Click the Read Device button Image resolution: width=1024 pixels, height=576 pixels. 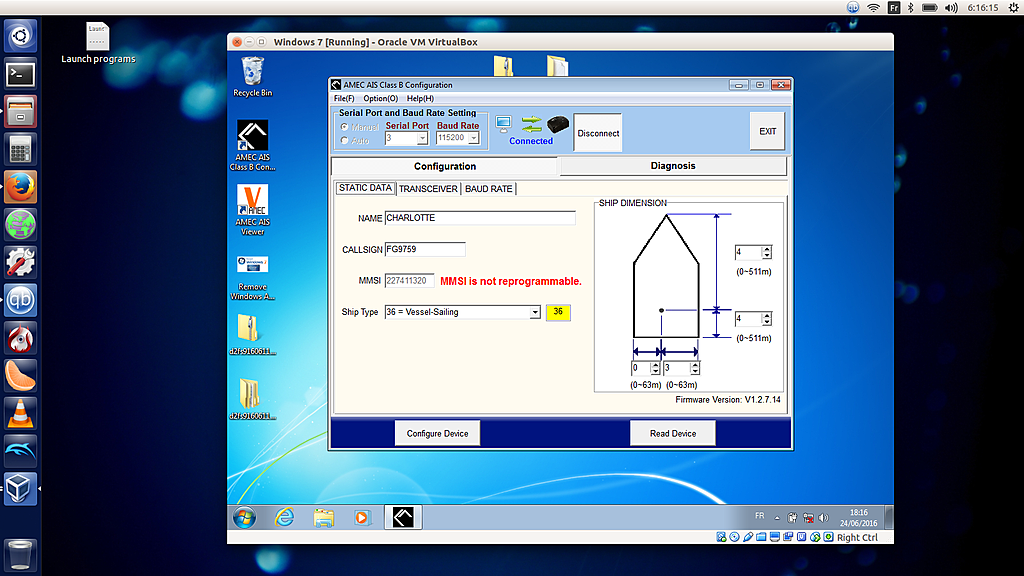coord(673,434)
